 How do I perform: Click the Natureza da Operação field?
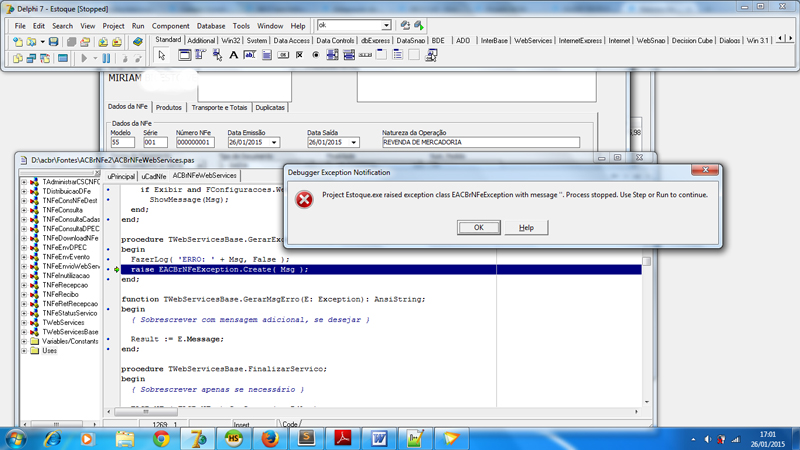(481, 142)
